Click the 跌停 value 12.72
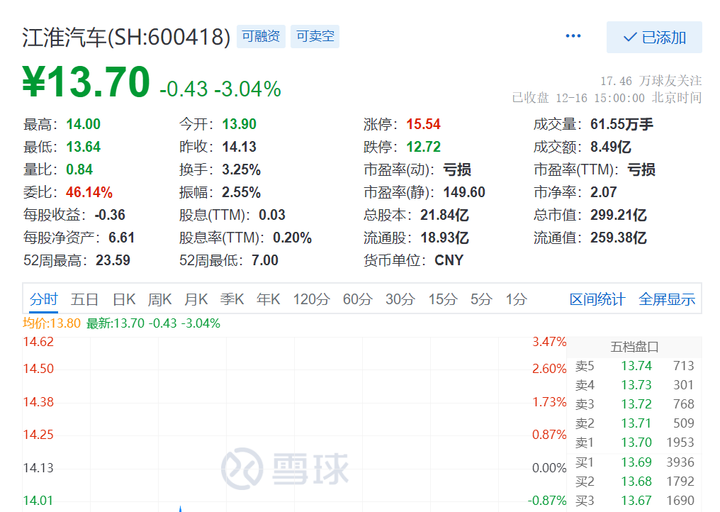The image size is (720, 512). click(x=423, y=147)
